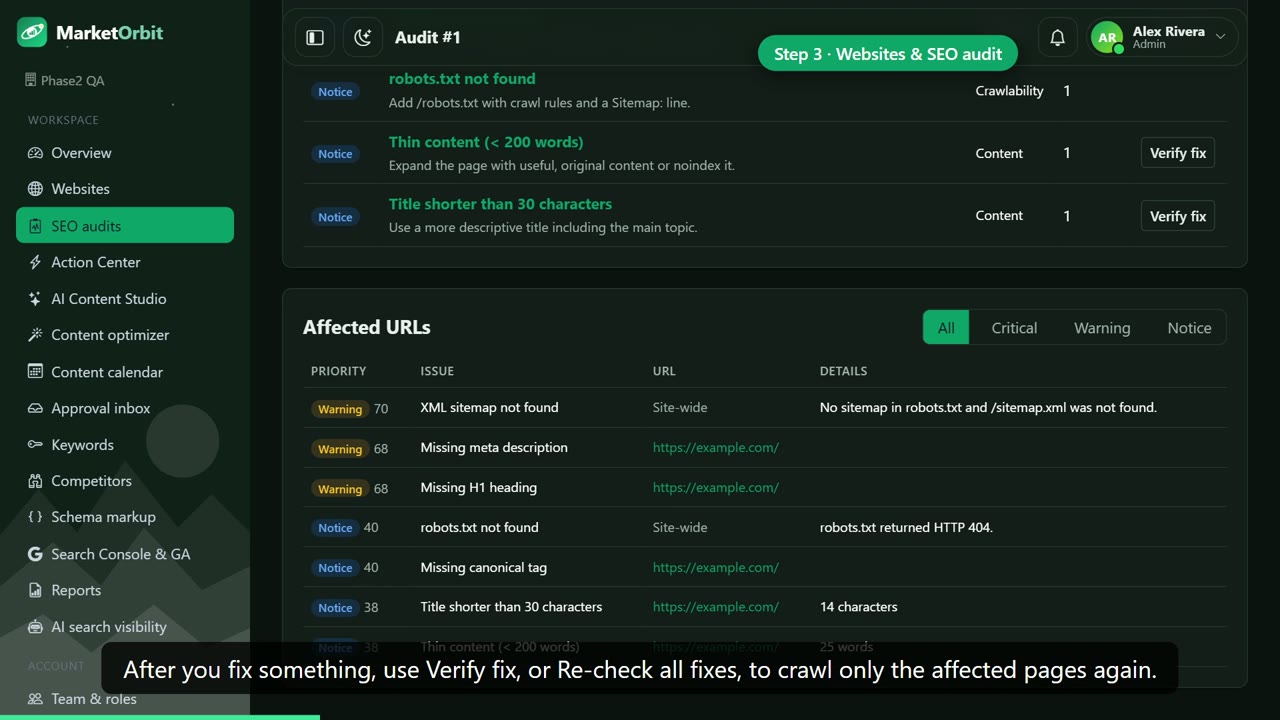The width and height of the screenshot is (1280, 720).
Task: Click the AR avatar circle
Action: [1107, 38]
